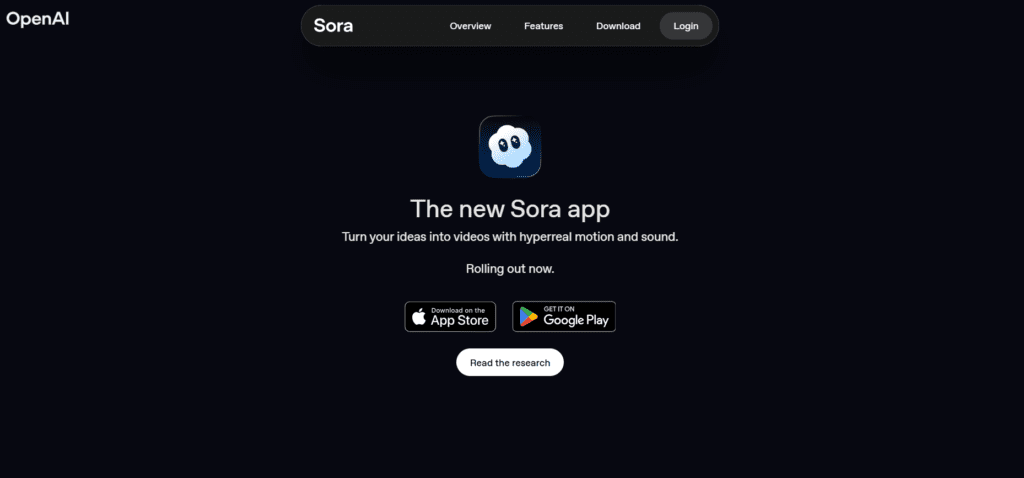Click the "Google Play" text on the badge
The width and height of the screenshot is (1024, 478).
click(x=576, y=320)
